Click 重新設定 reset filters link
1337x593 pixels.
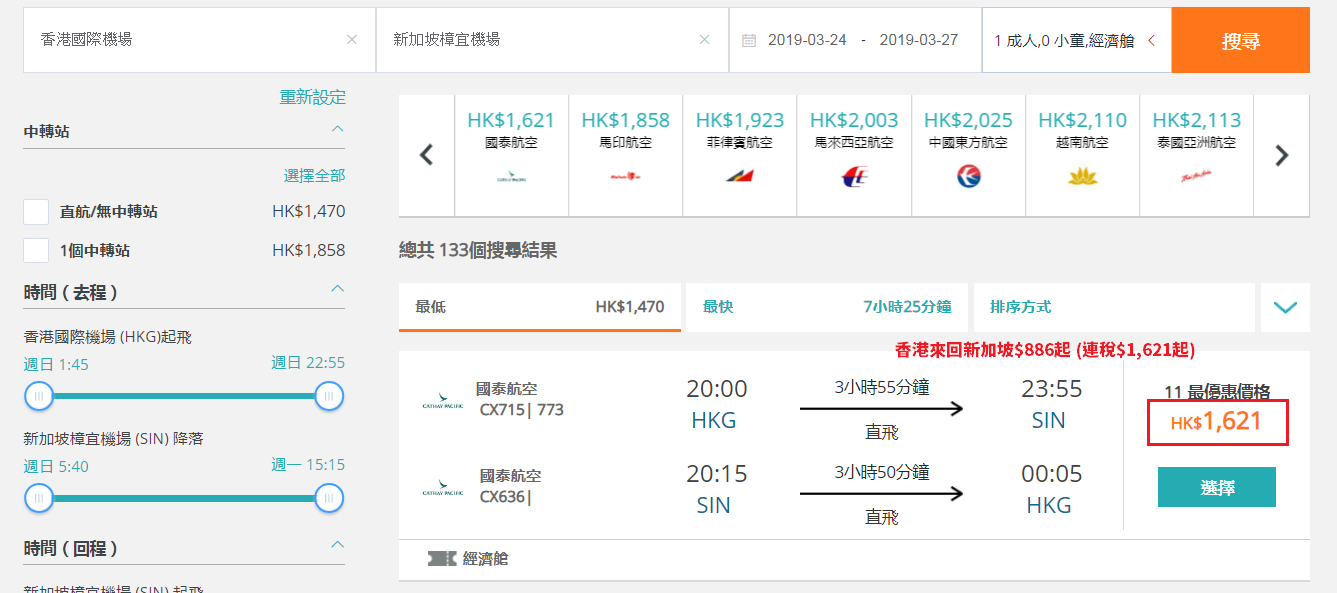[x=312, y=97]
